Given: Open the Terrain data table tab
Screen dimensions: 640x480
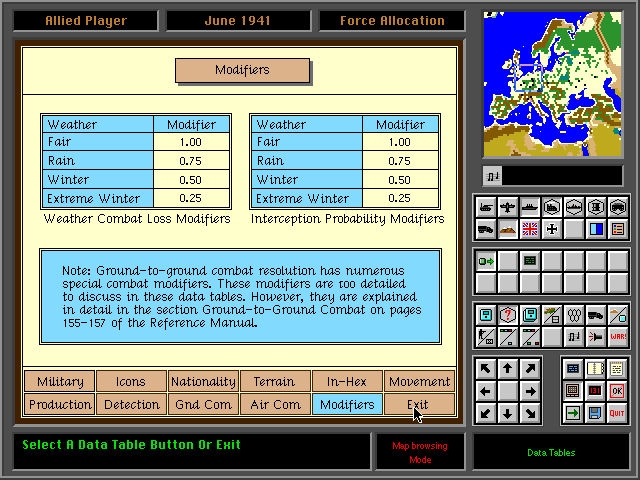Looking at the screenshot, I should point(275,381).
